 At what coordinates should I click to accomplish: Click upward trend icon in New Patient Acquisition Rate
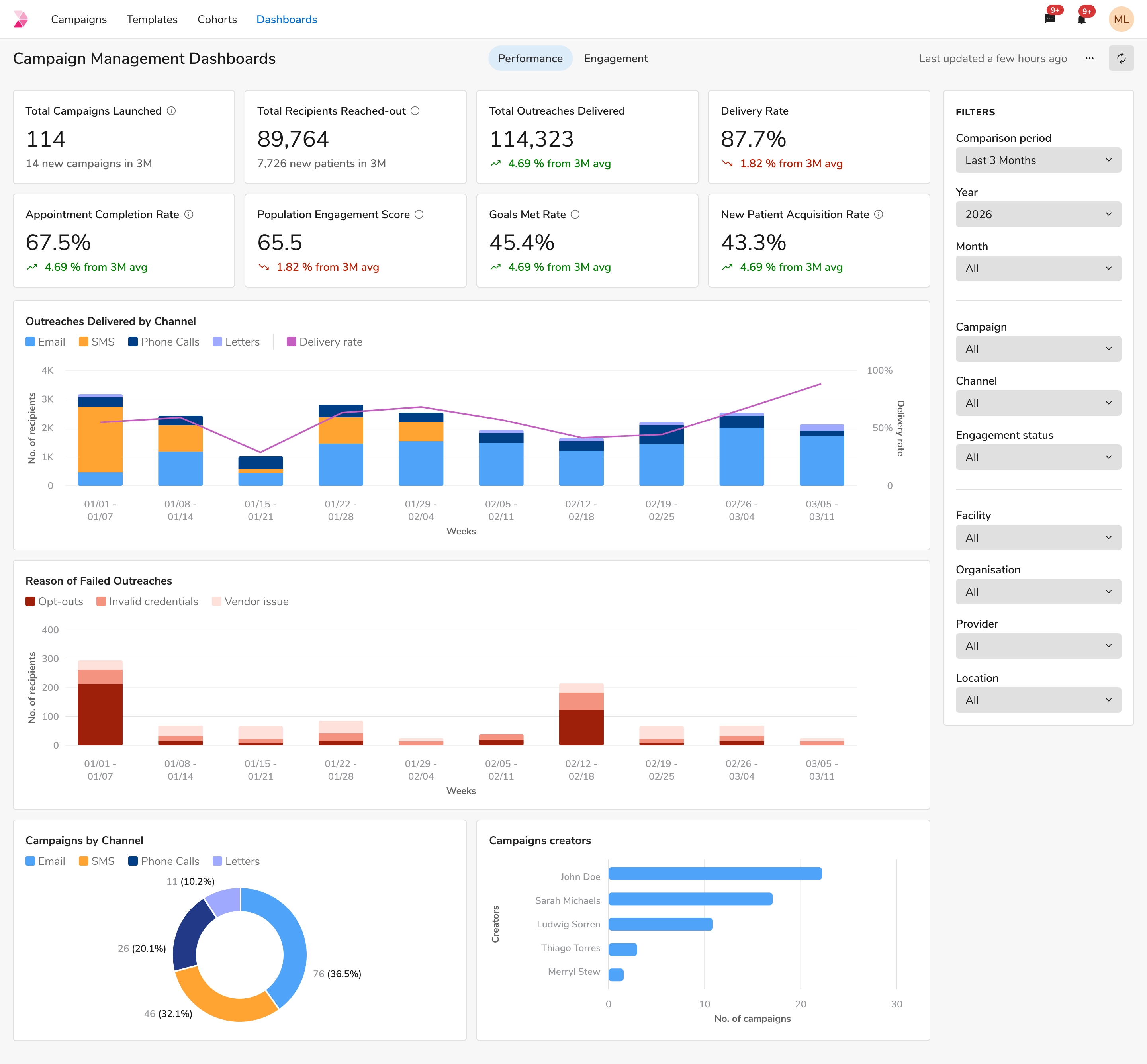coord(727,267)
